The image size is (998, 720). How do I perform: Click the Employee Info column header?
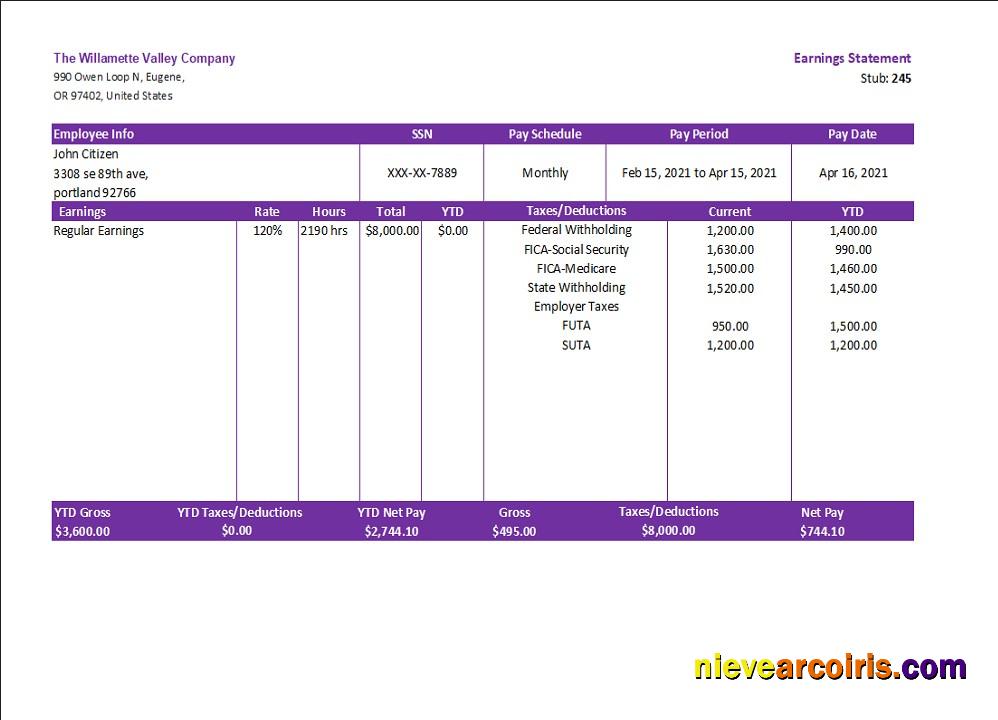(x=94, y=134)
